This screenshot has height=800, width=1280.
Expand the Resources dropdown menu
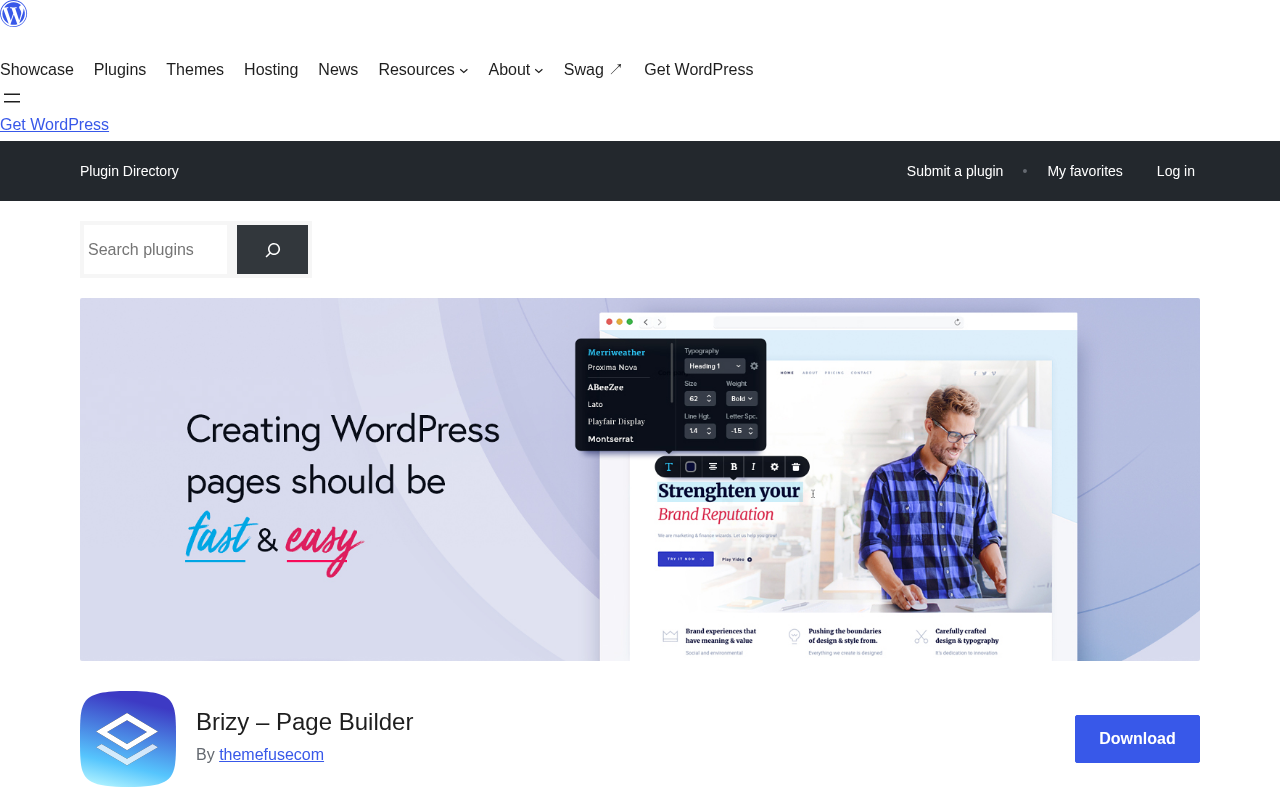(x=423, y=70)
